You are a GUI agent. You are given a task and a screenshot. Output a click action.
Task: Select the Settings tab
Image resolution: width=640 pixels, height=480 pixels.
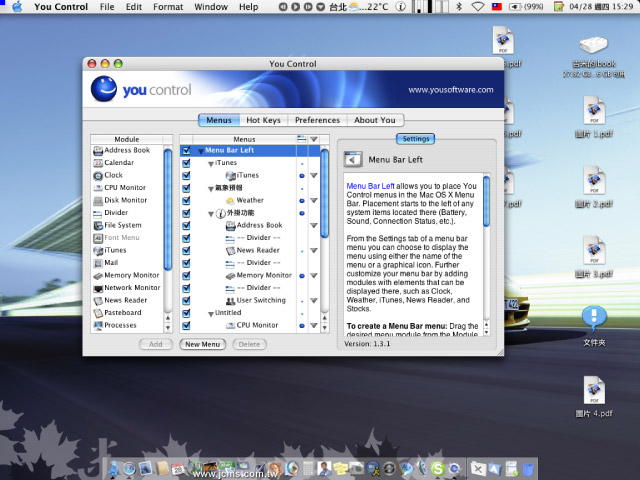pyautogui.click(x=416, y=139)
